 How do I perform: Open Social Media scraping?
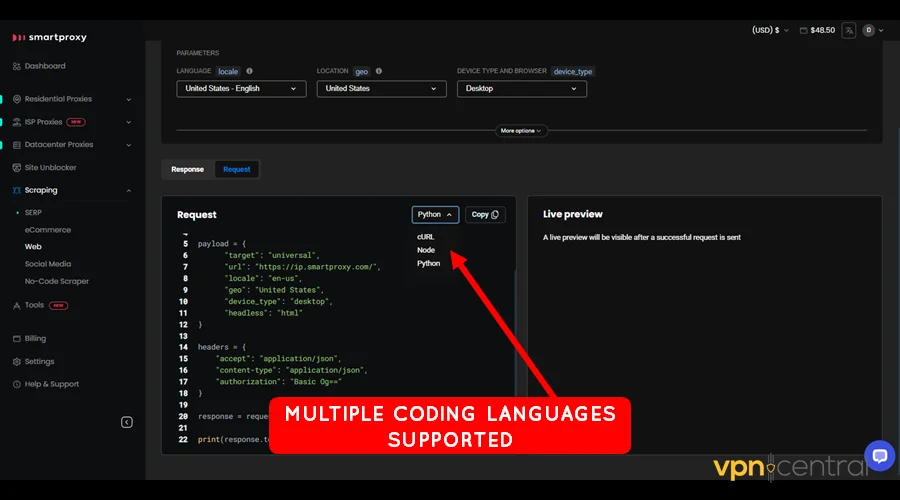click(x=48, y=264)
